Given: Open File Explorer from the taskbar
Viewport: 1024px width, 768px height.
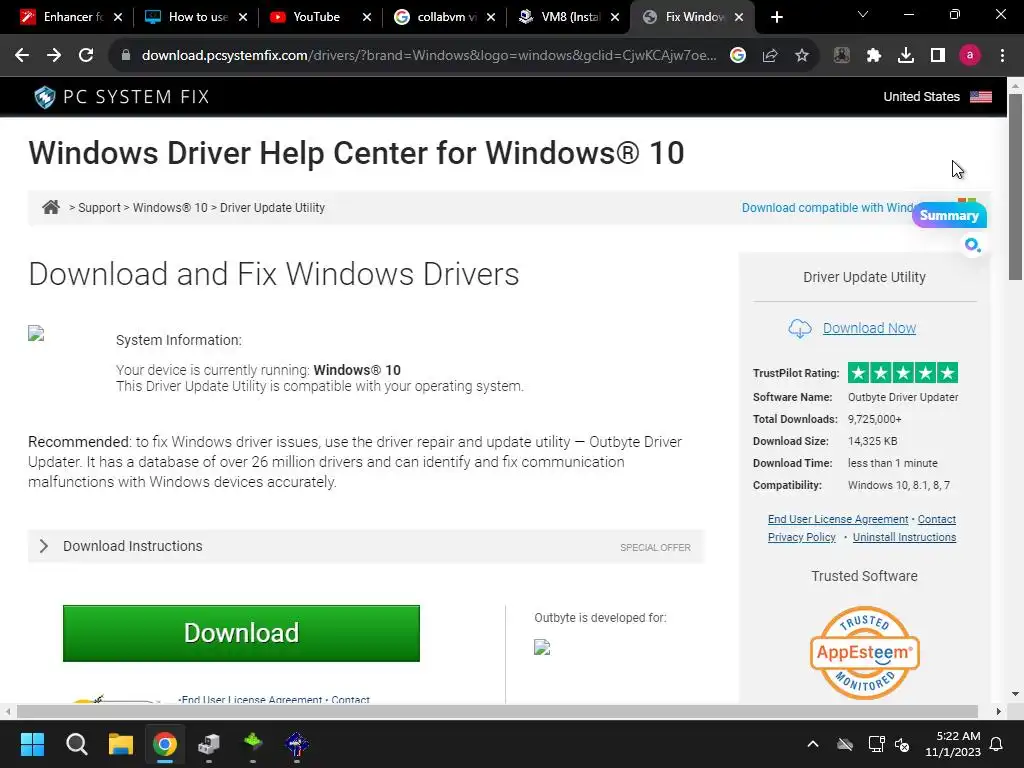Looking at the screenshot, I should pos(121,744).
